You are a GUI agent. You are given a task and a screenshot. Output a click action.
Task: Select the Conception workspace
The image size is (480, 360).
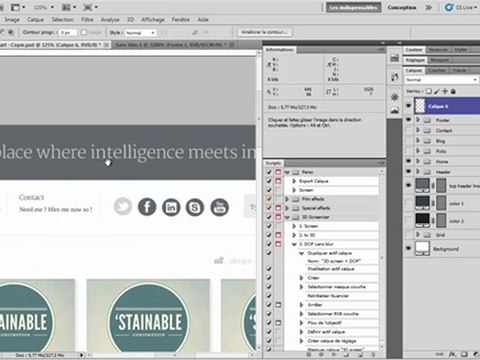pyautogui.click(x=402, y=7)
